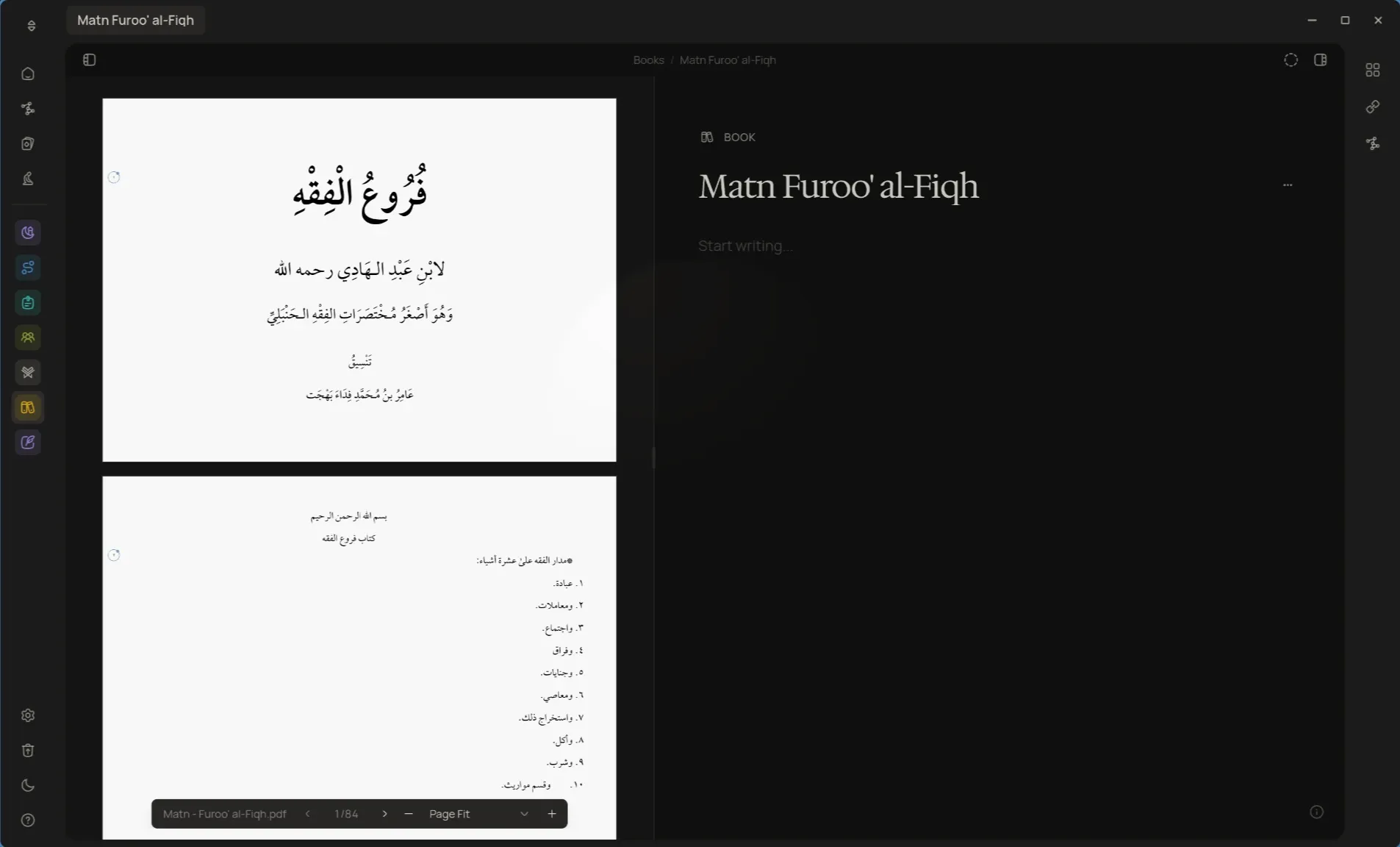
Task: Select the Matn Furoo' al-Fiqh tab
Action: coord(136,21)
